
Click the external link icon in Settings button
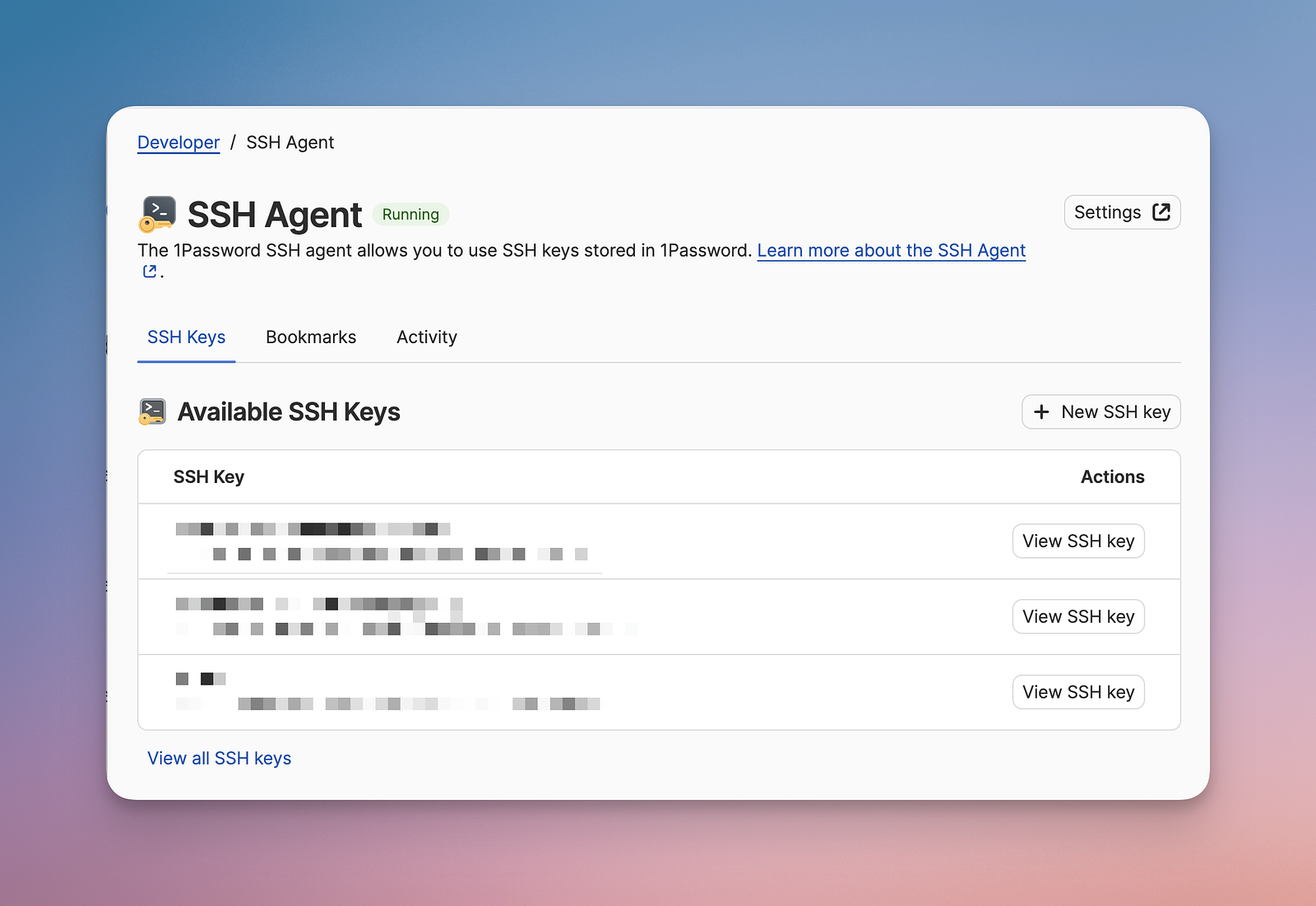1161,212
